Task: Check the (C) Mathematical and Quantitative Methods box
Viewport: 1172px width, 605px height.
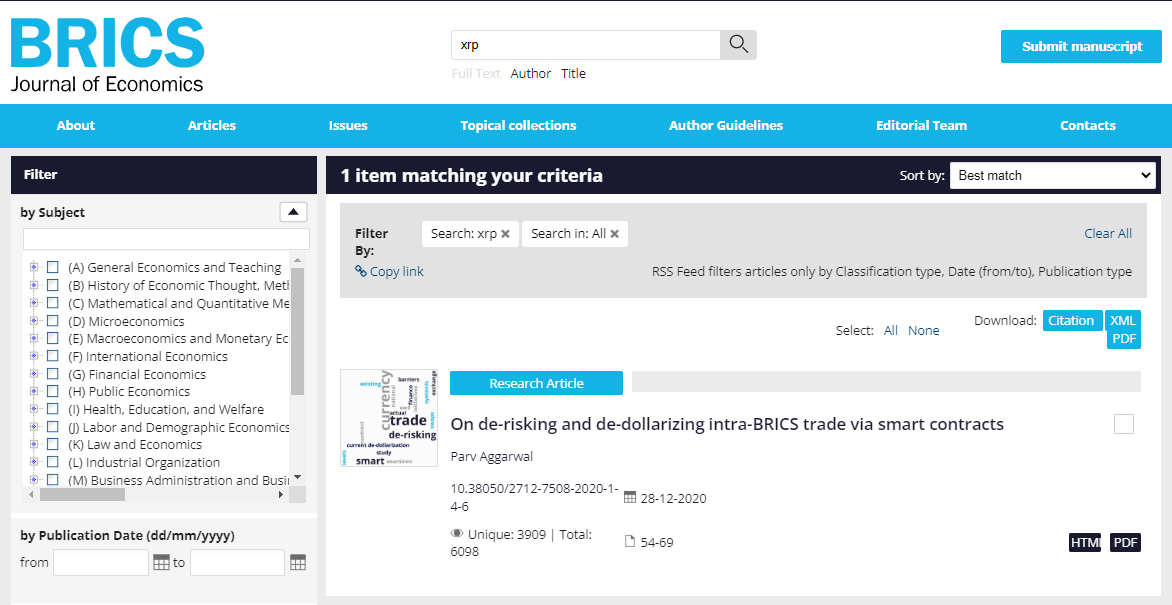Action: [52, 303]
